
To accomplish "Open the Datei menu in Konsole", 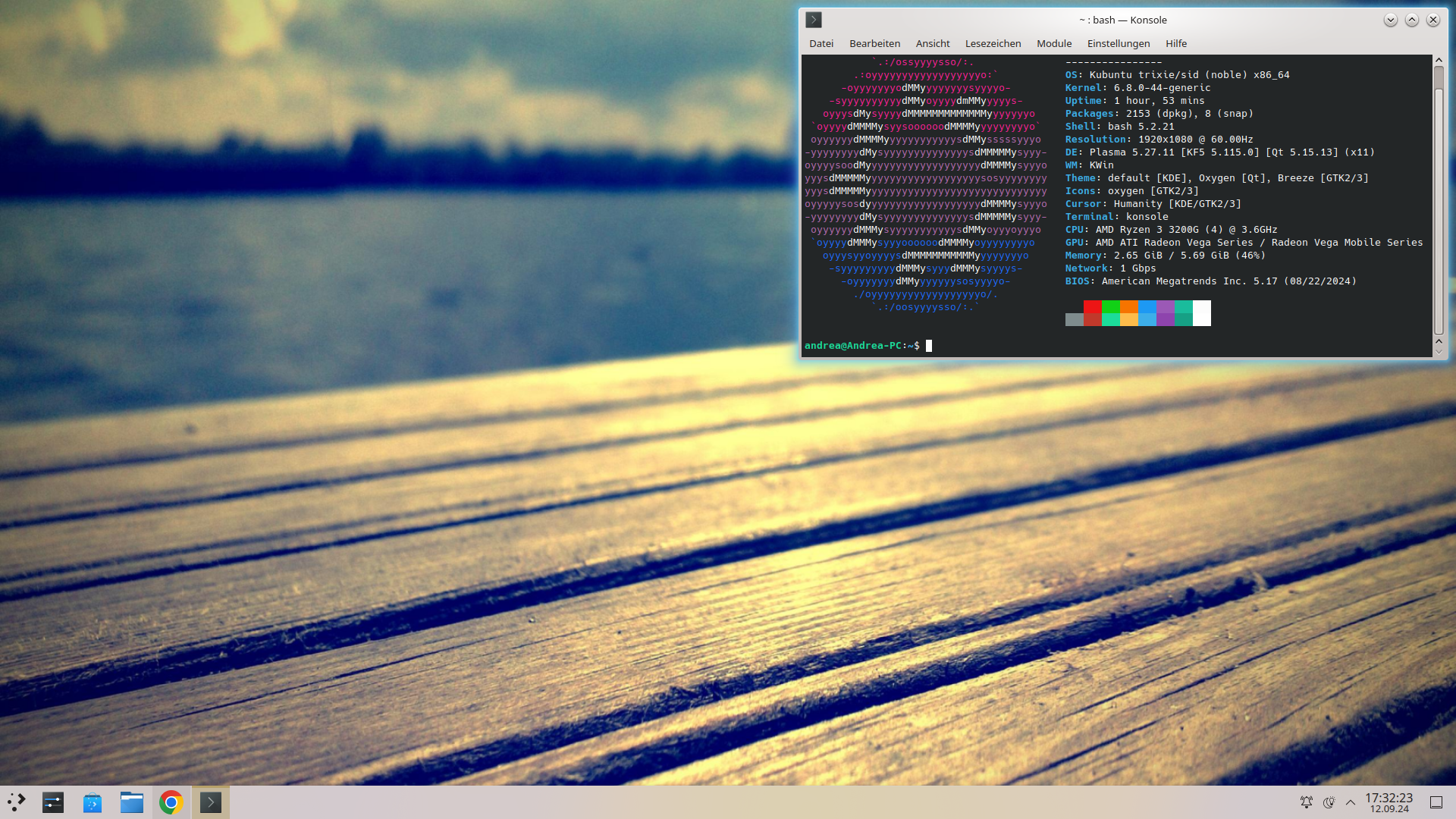I will tap(821, 43).
